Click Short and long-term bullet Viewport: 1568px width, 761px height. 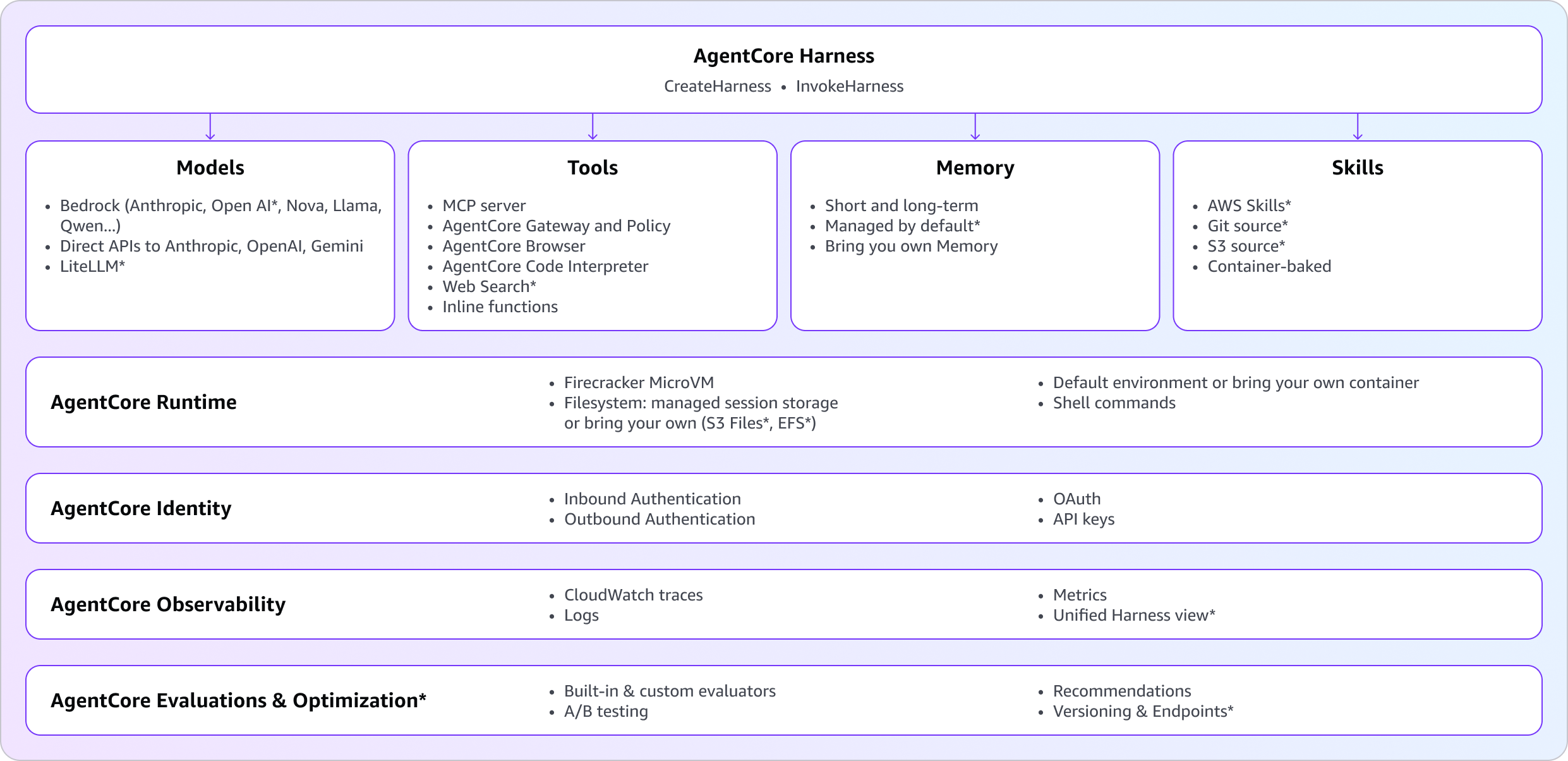[x=902, y=205]
